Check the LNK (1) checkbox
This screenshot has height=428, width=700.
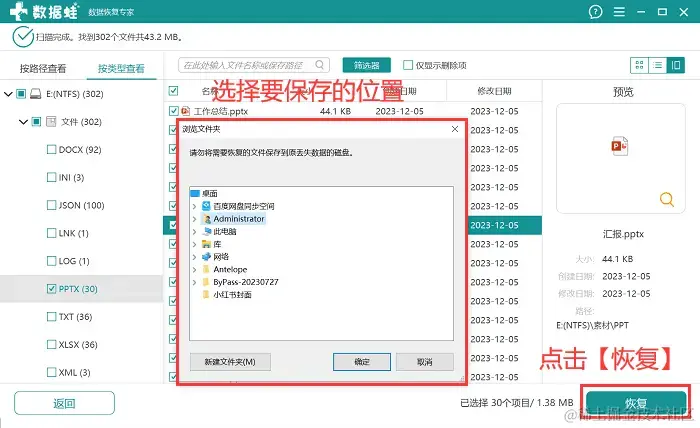coord(51,233)
